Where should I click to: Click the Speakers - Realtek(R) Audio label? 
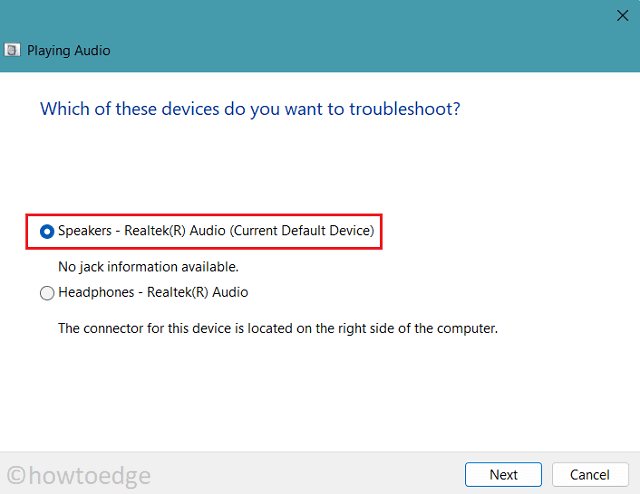point(215,231)
